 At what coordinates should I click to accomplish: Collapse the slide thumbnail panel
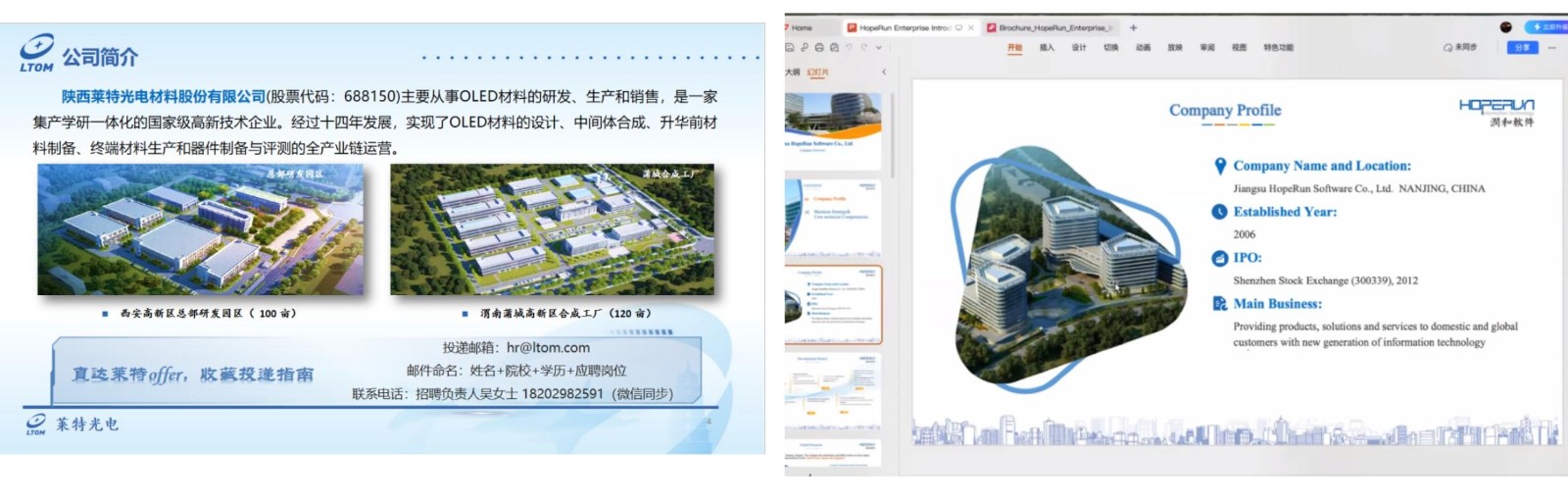884,72
